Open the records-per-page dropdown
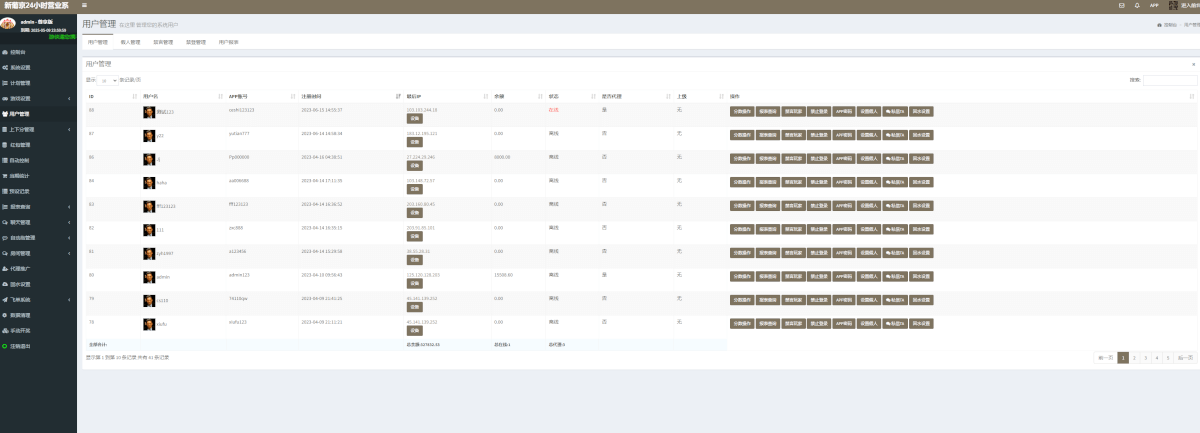The width and height of the screenshot is (1200, 433). pyautogui.click(x=109, y=80)
